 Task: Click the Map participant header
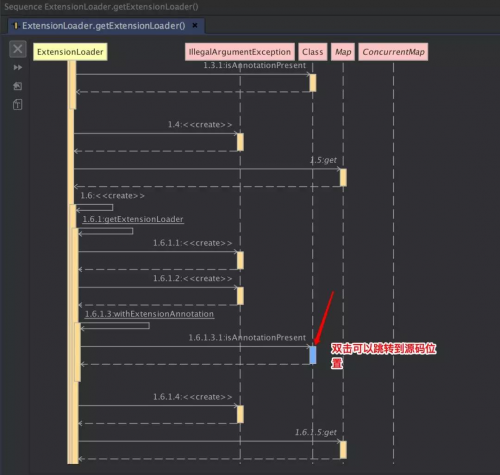coord(343,52)
